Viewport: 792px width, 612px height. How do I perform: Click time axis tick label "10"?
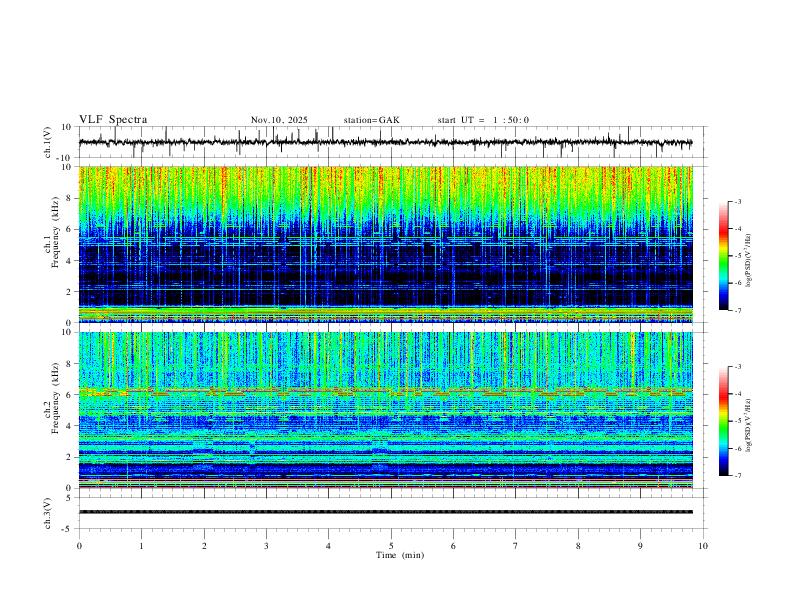(x=703, y=546)
